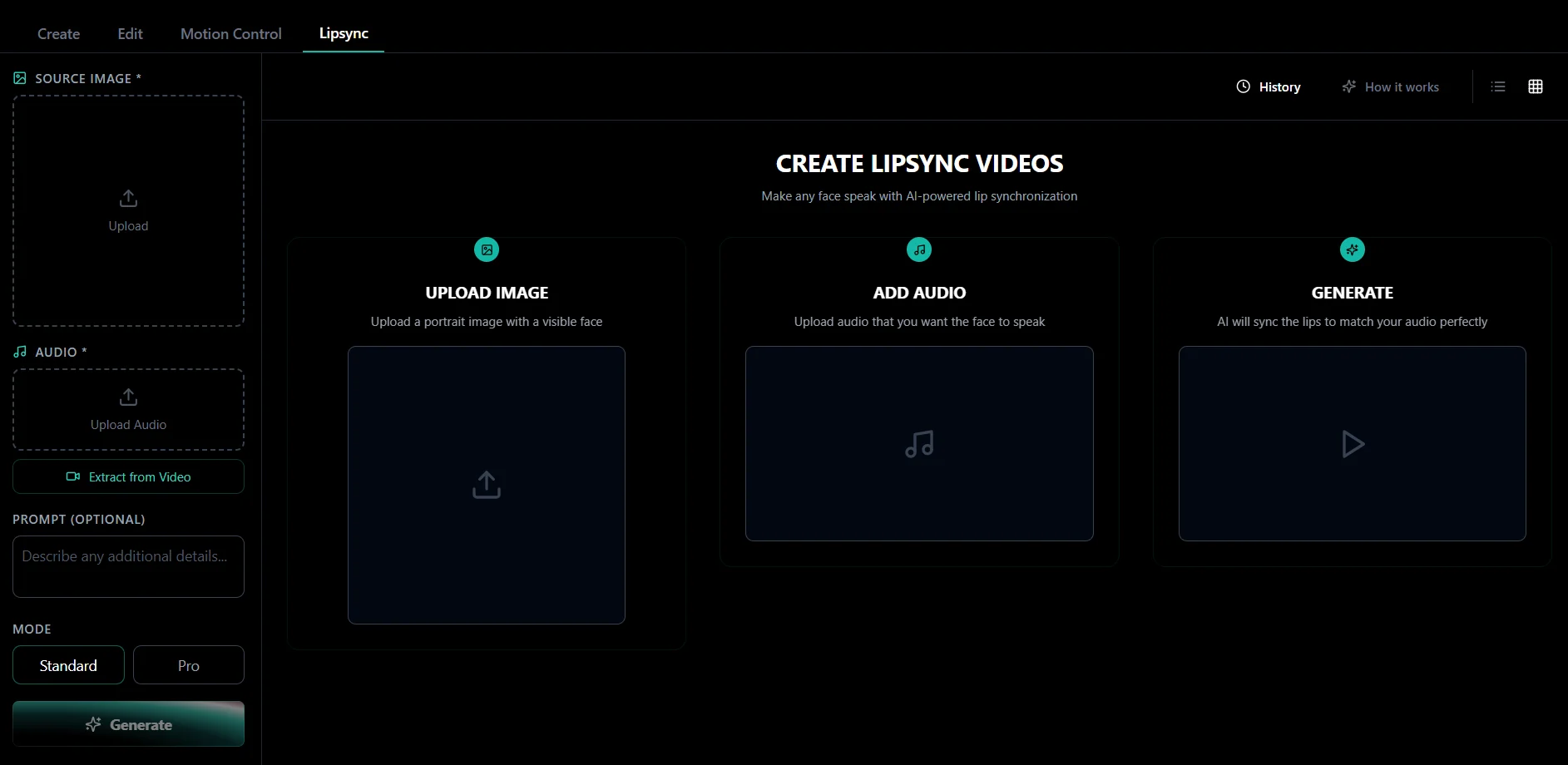Switch to grid view layout
The height and width of the screenshot is (765, 1568).
[x=1536, y=86]
